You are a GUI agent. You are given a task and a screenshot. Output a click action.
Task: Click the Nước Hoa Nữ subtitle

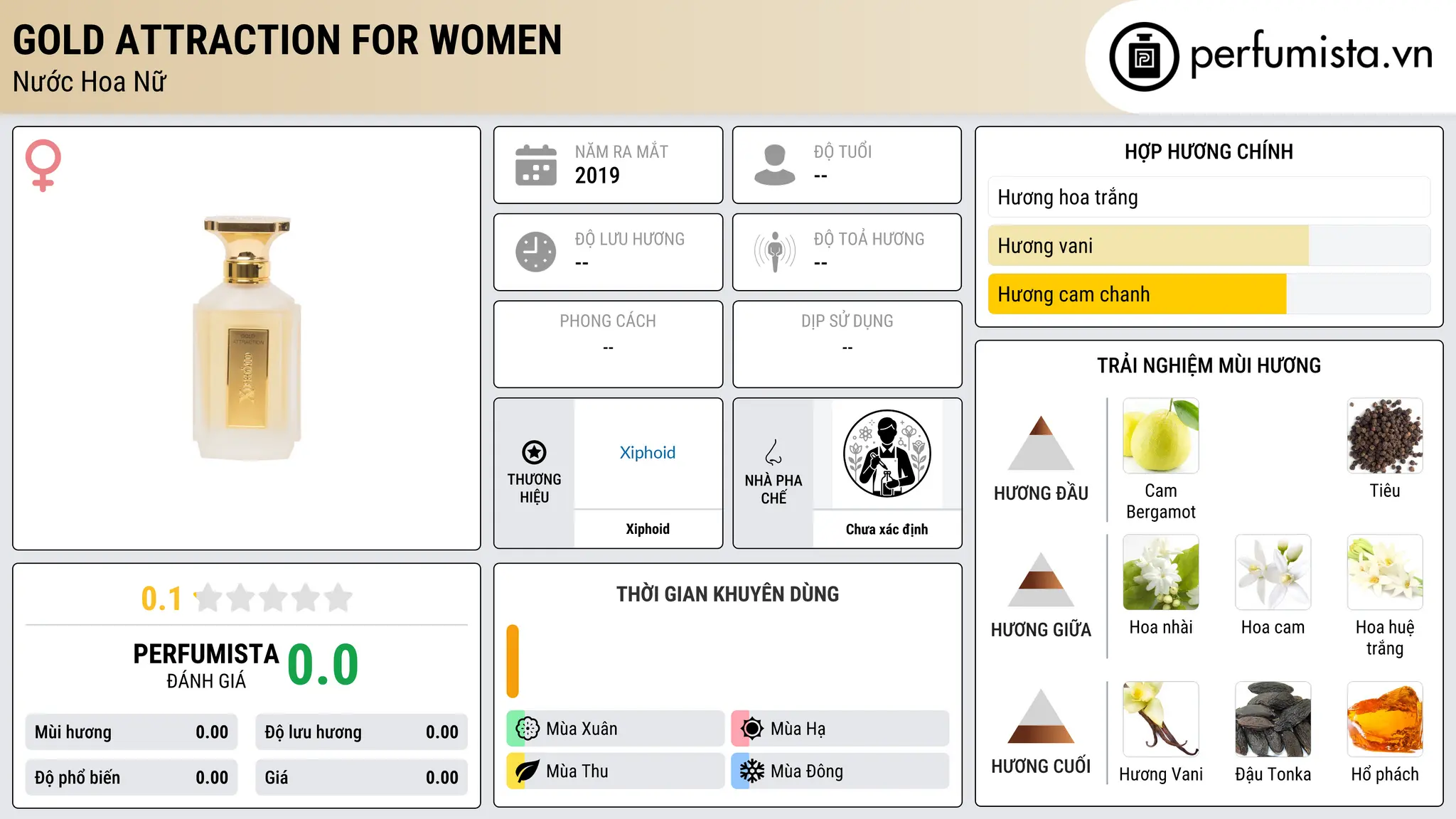point(90,82)
